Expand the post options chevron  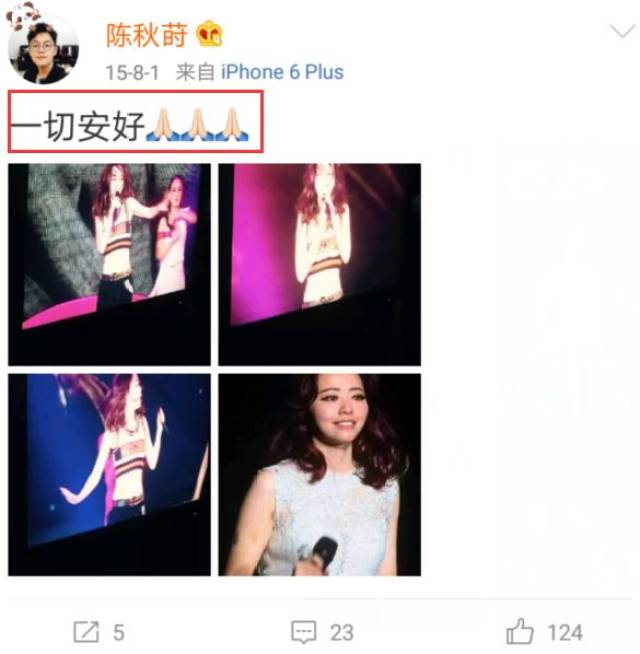coord(622,31)
